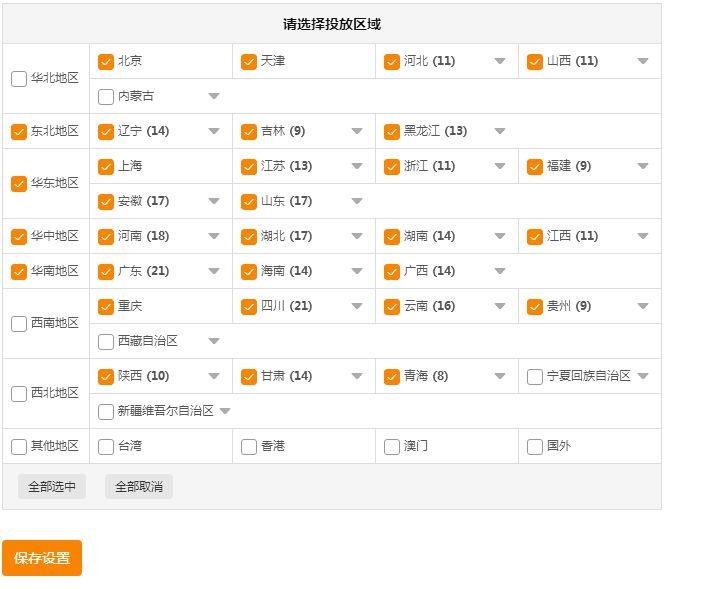Screen dimensions: 726x589
Task: Expand the 云南 city dropdown arrow
Action: 500,306
